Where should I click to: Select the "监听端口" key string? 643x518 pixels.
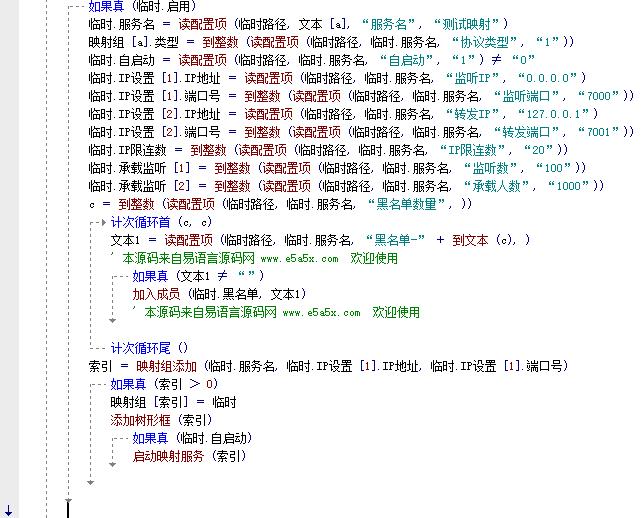click(x=526, y=96)
